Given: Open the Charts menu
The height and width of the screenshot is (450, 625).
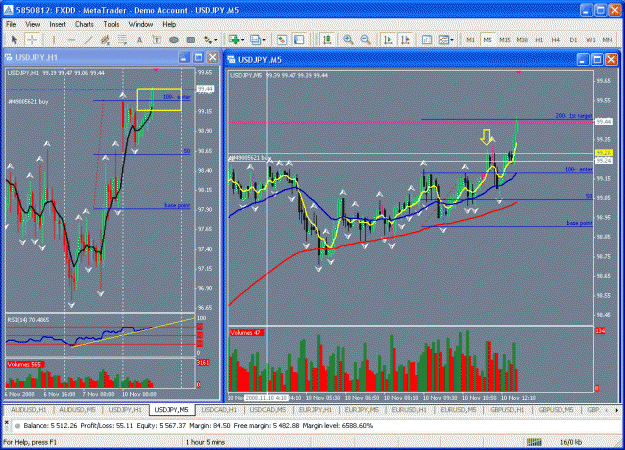Looking at the screenshot, I should tap(84, 24).
